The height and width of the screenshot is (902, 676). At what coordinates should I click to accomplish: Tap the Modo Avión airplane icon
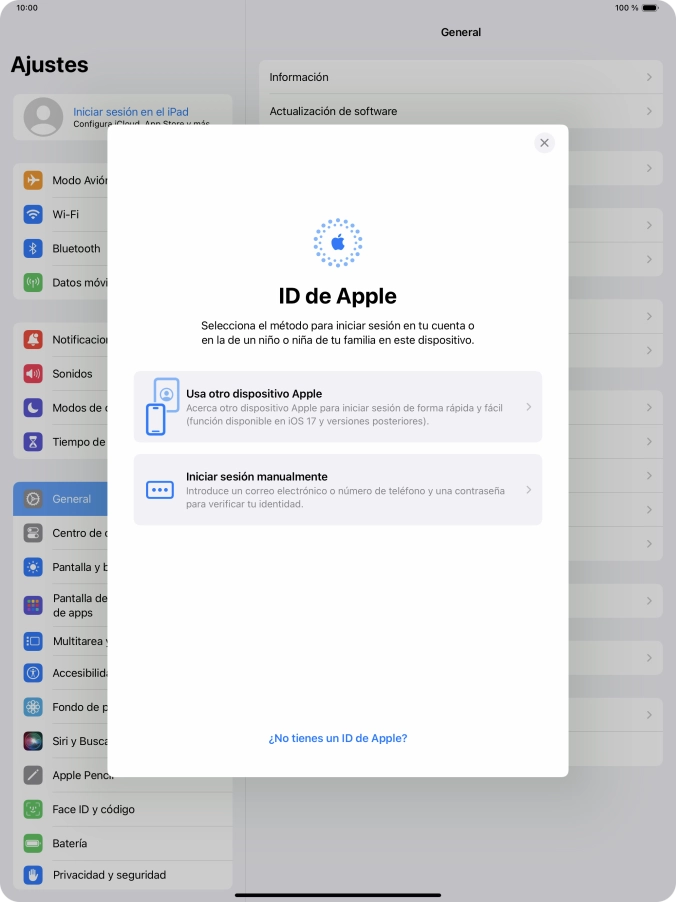(33, 180)
